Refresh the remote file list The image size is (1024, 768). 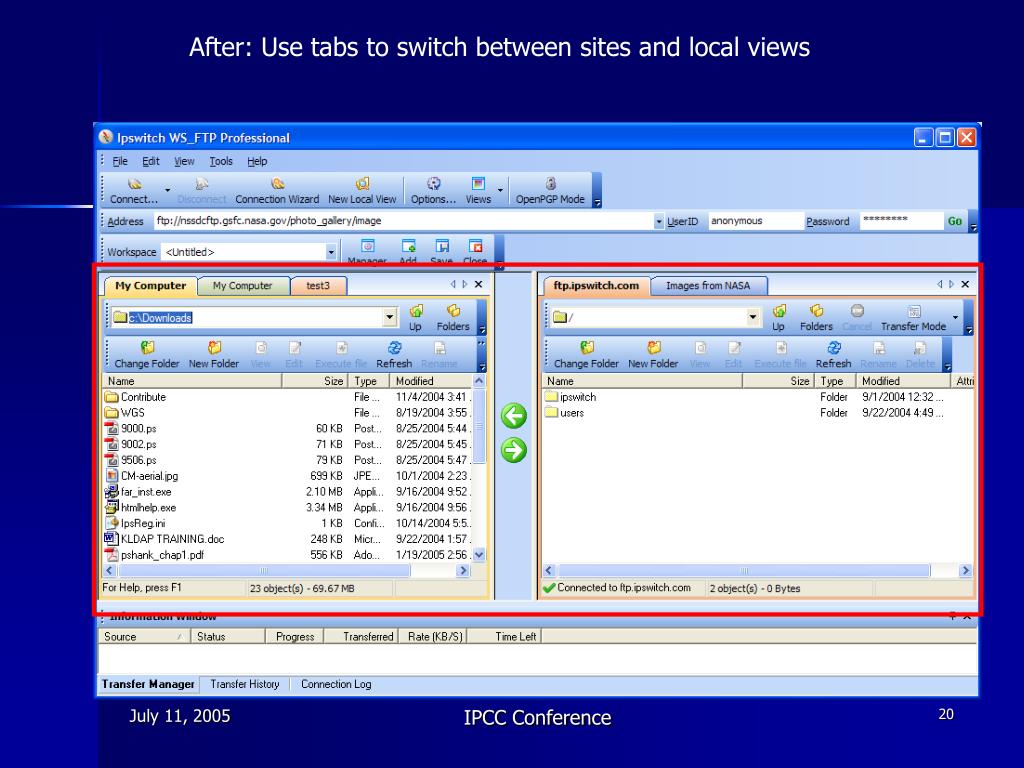click(x=833, y=355)
